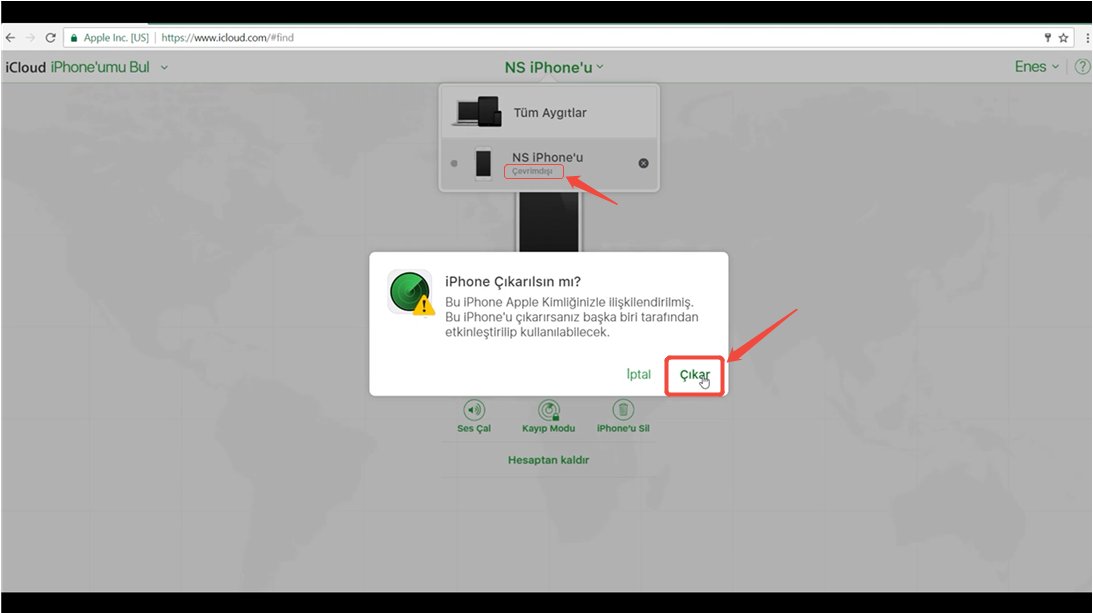
Task: Confirm removal by clicking Çıkar
Action: click(x=694, y=374)
